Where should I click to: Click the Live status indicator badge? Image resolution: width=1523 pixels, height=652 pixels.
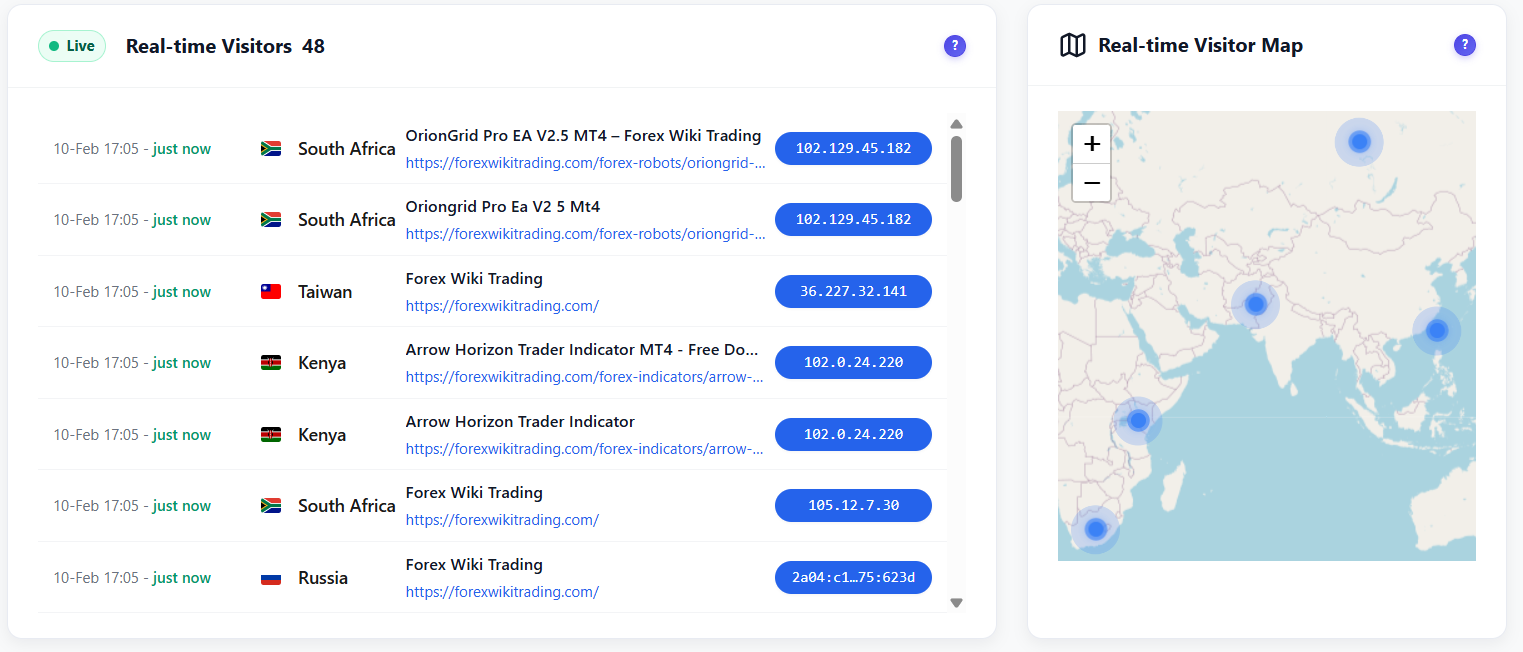(x=71, y=46)
